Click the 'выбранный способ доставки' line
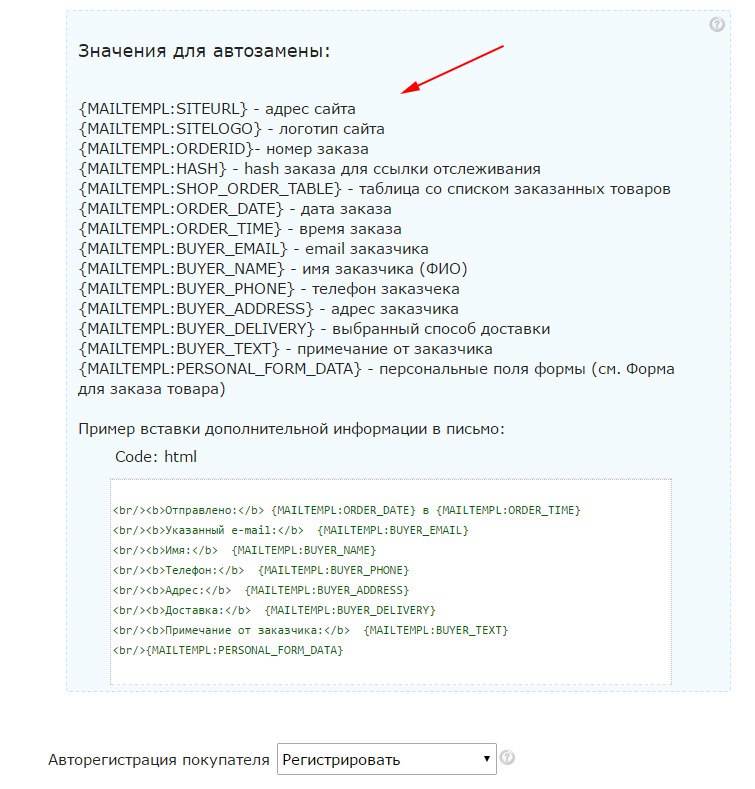Image resolution: width=755 pixels, height=789 pixels. pos(314,329)
